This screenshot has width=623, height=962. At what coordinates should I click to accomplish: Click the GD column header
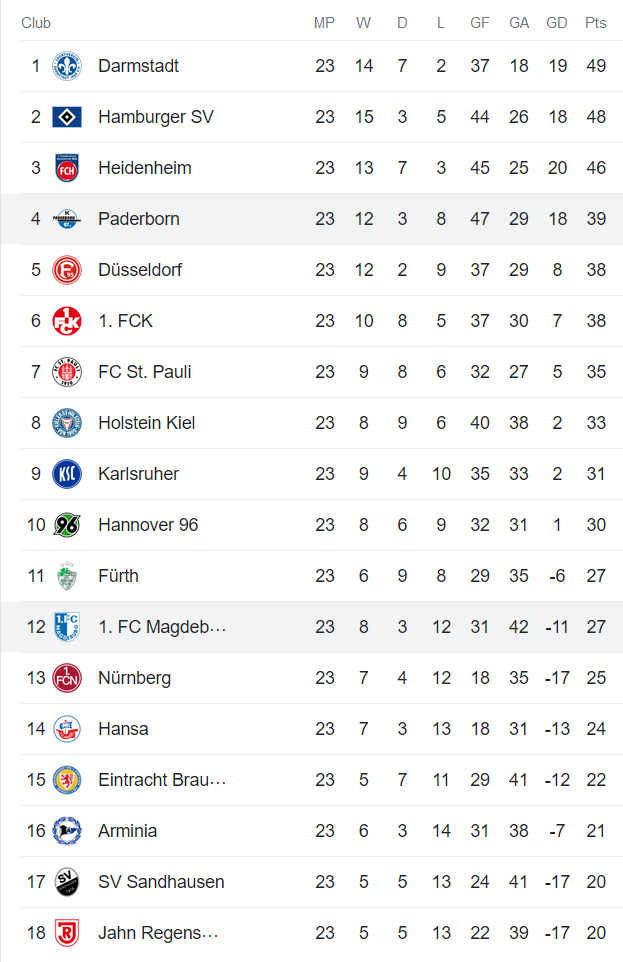[557, 23]
